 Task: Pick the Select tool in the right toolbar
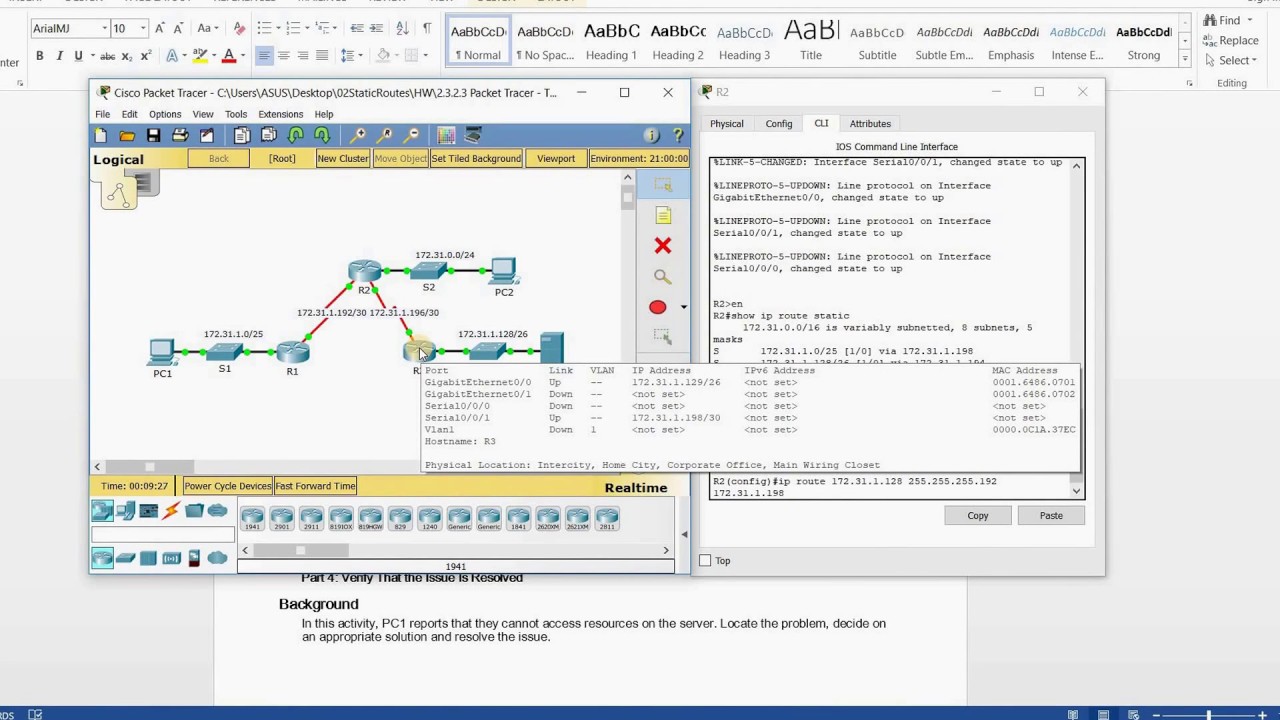point(662,185)
